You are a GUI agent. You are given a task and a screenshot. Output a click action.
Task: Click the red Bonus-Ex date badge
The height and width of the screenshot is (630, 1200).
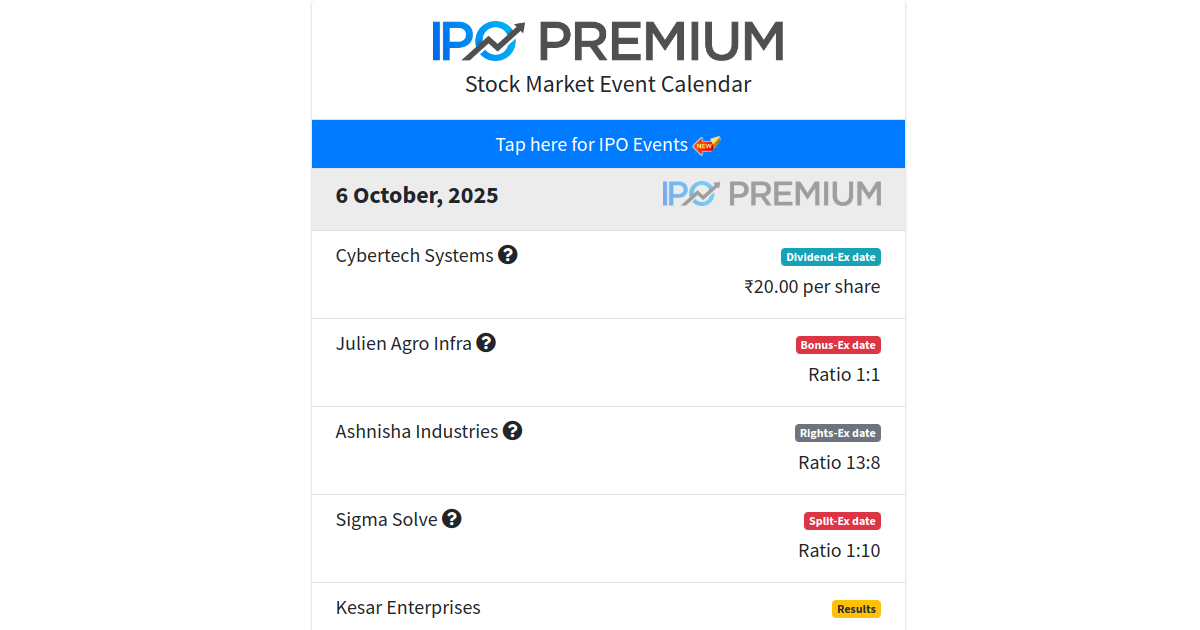coord(838,345)
